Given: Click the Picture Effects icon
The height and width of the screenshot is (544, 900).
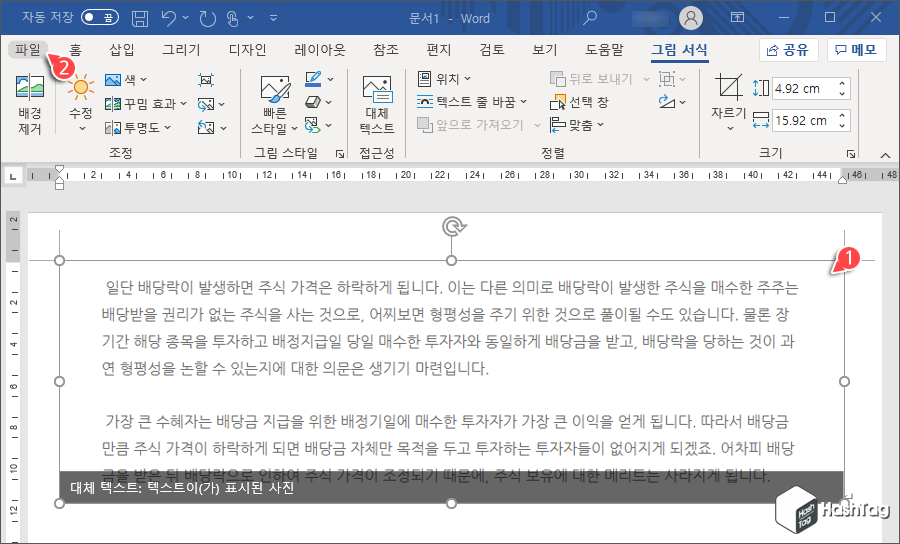Looking at the screenshot, I should 312,102.
